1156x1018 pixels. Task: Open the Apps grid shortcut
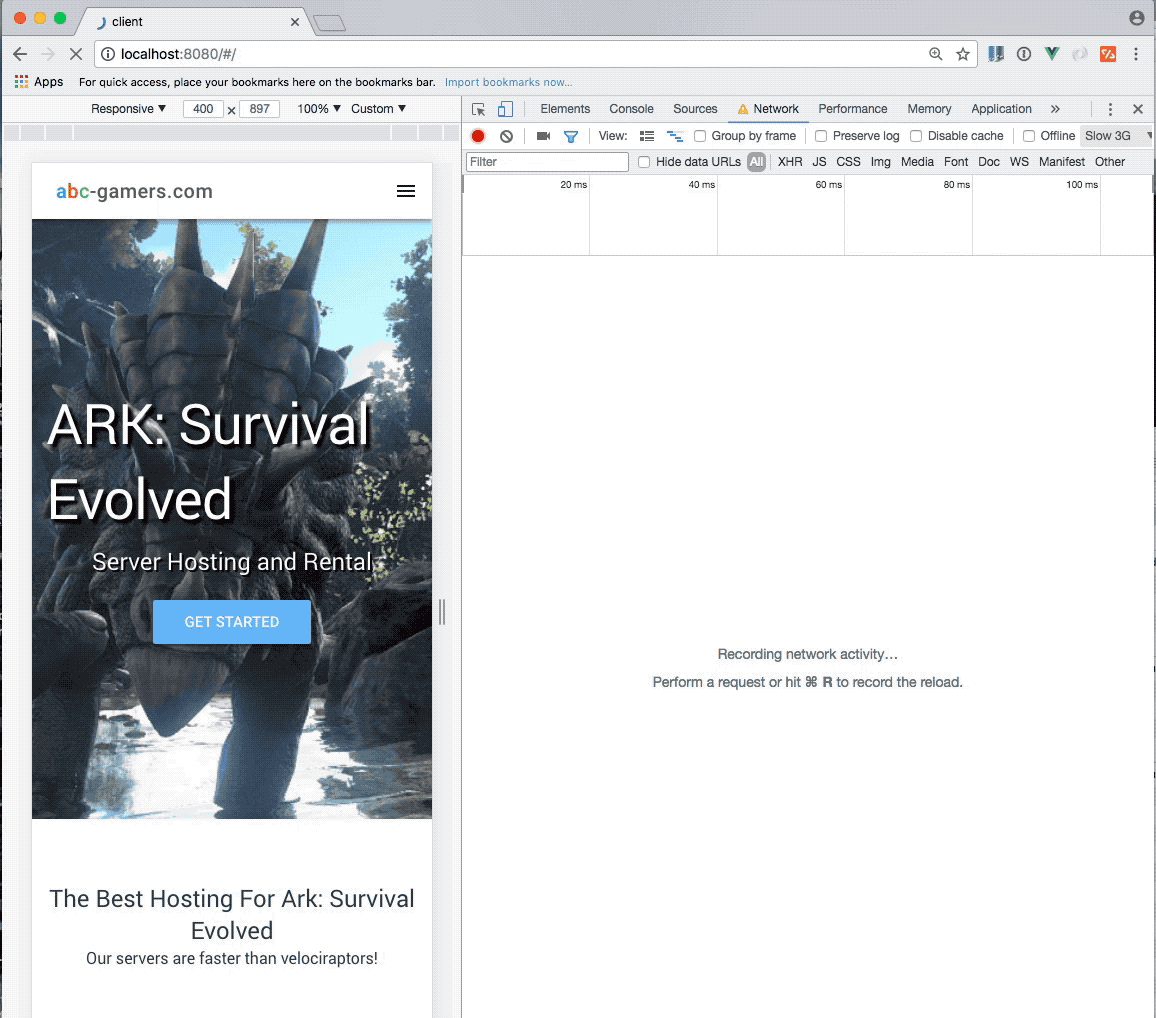39,82
